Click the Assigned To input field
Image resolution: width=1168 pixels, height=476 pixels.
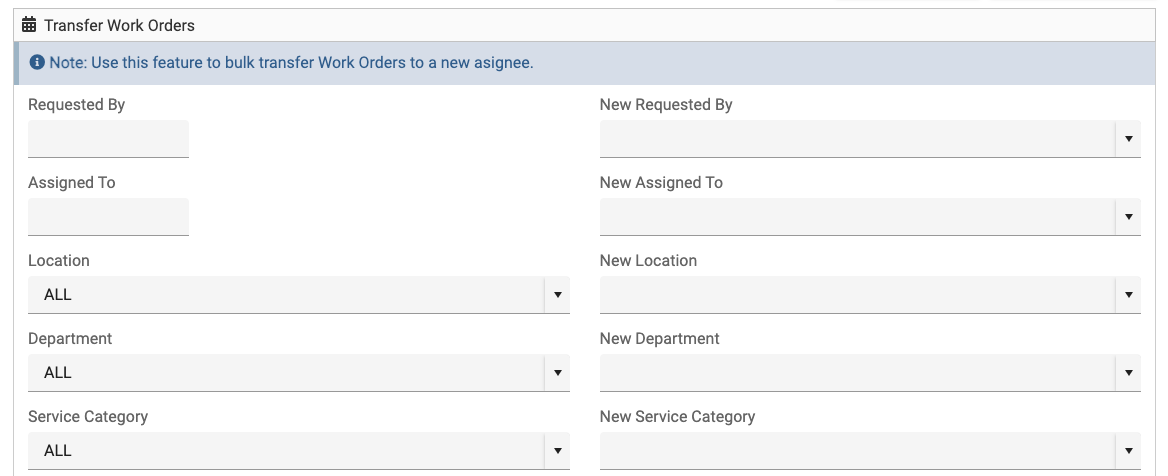(108, 217)
